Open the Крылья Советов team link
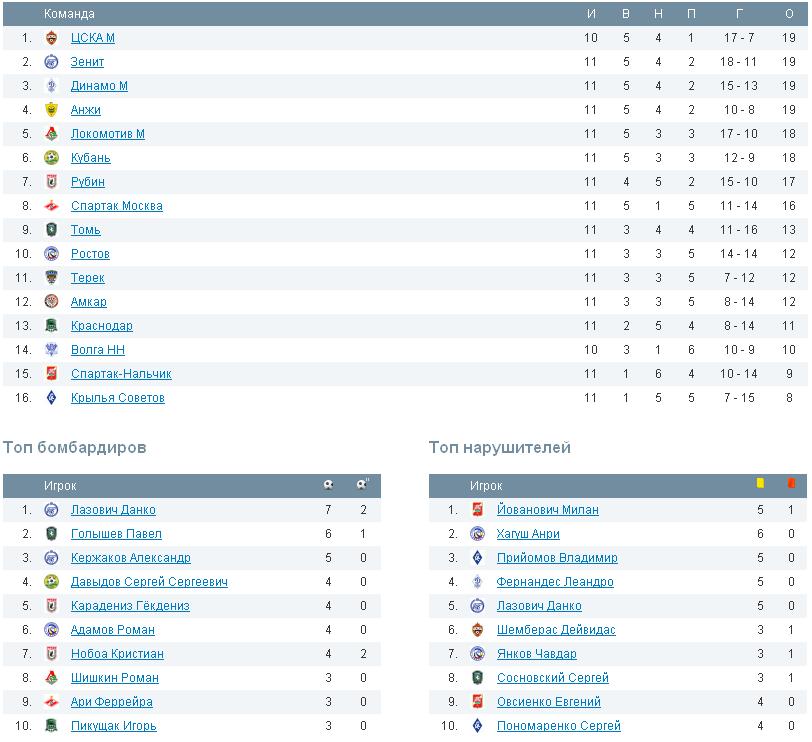812x742 pixels. (x=117, y=398)
